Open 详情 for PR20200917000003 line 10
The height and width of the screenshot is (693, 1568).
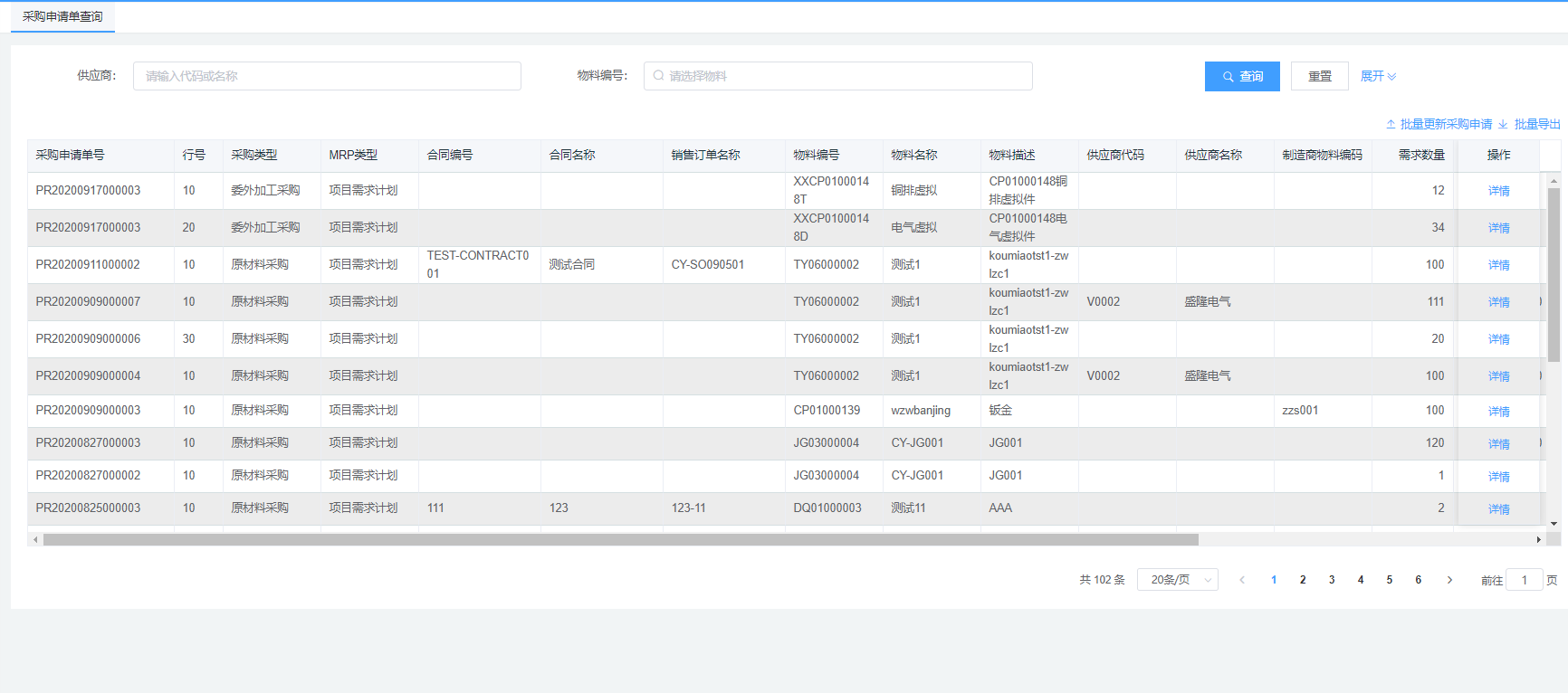1498,191
